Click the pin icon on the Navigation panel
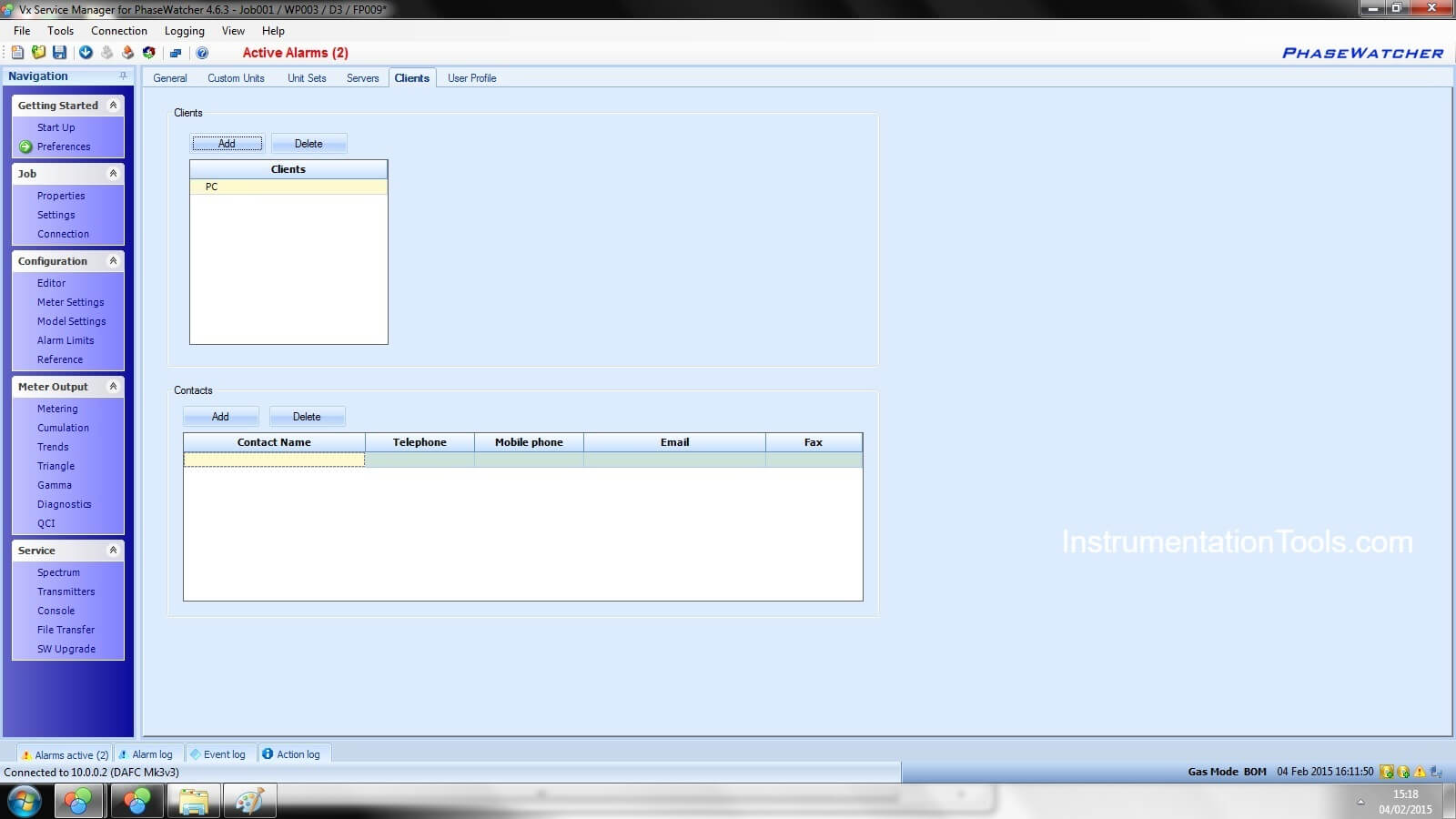Viewport: 1456px width, 819px height. pyautogui.click(x=123, y=76)
